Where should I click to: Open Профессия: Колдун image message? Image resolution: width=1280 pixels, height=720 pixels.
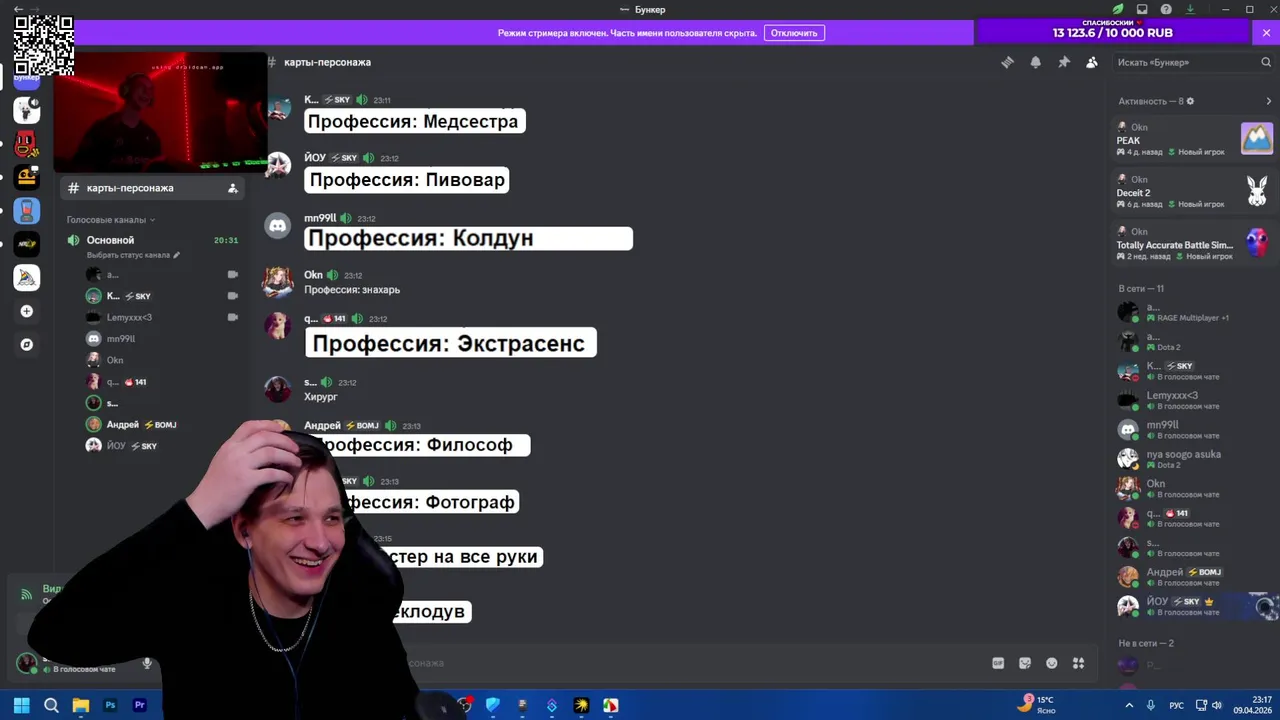point(468,238)
